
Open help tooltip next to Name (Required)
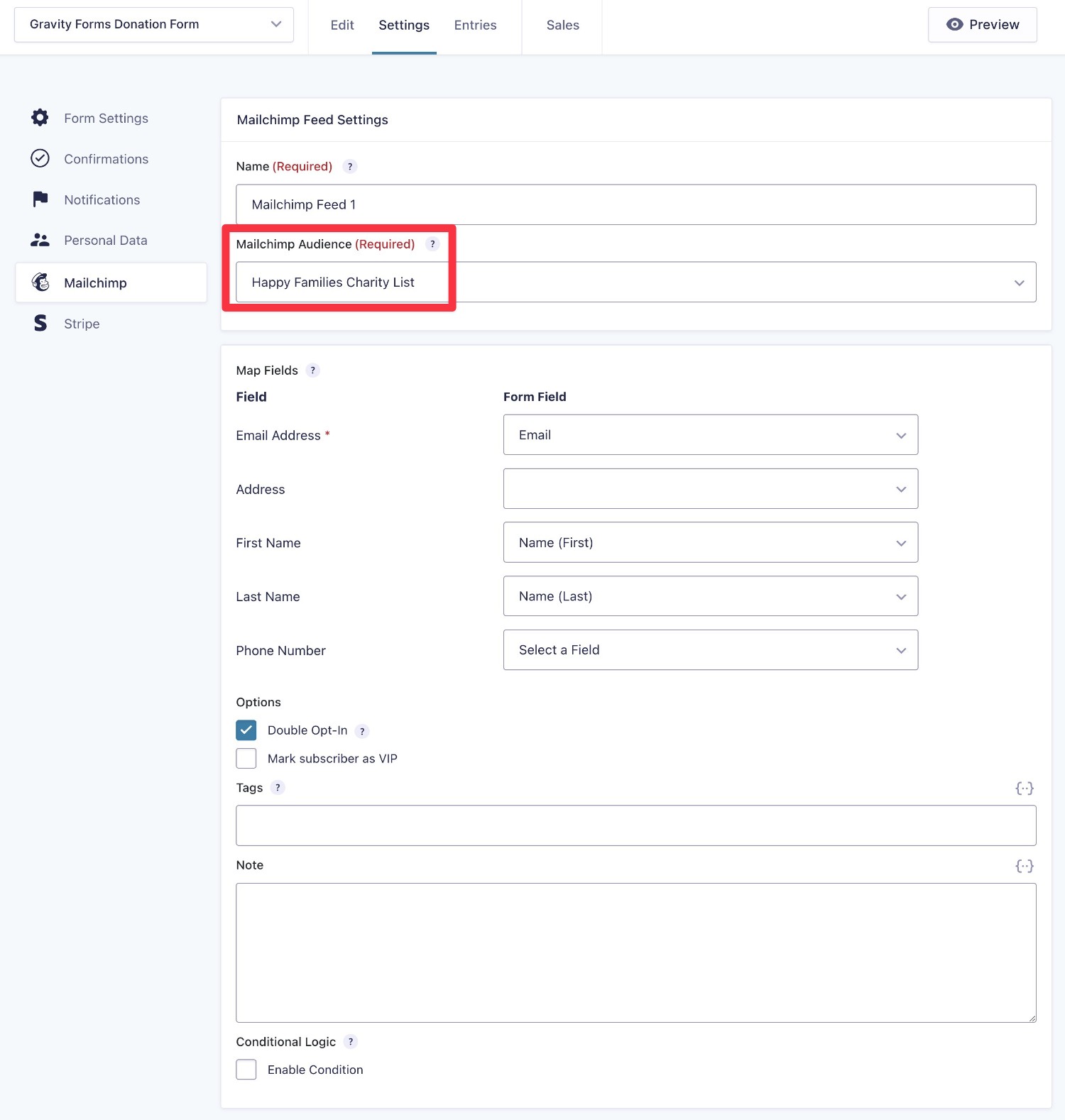point(349,167)
